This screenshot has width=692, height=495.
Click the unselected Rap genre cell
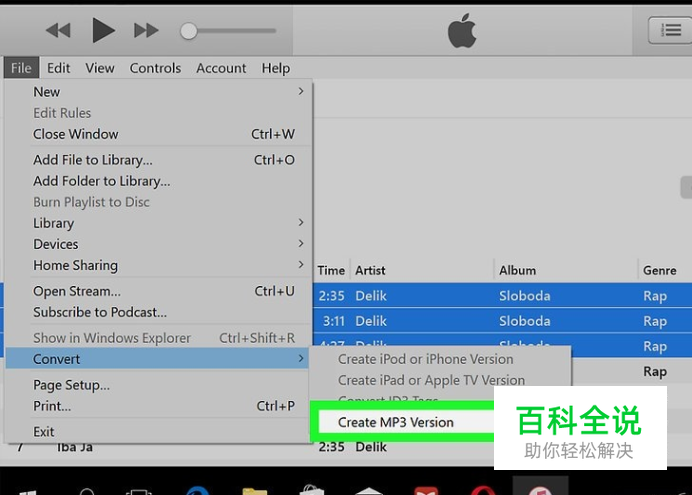[x=655, y=371]
